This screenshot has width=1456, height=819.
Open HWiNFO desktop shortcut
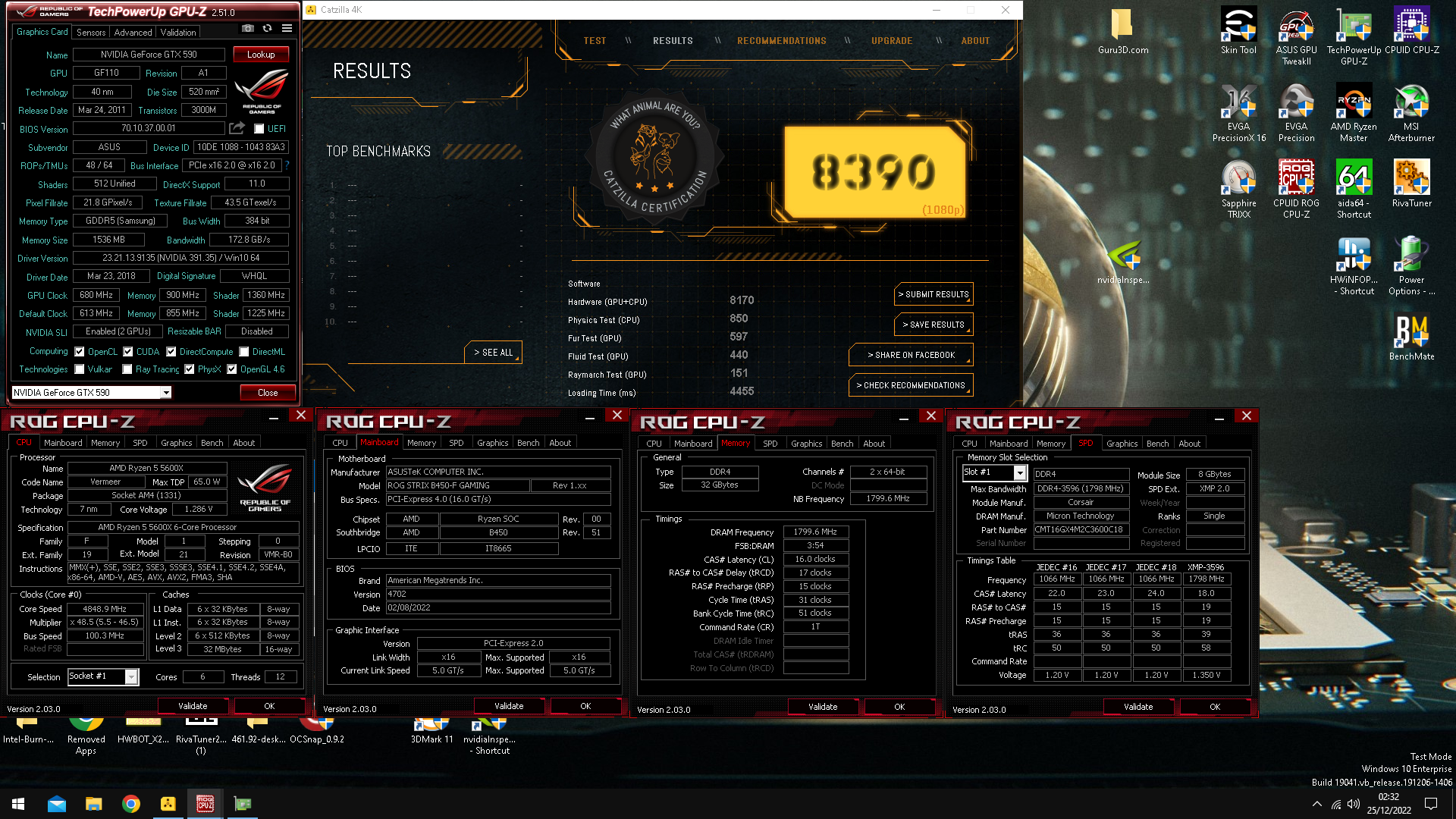click(x=1354, y=267)
